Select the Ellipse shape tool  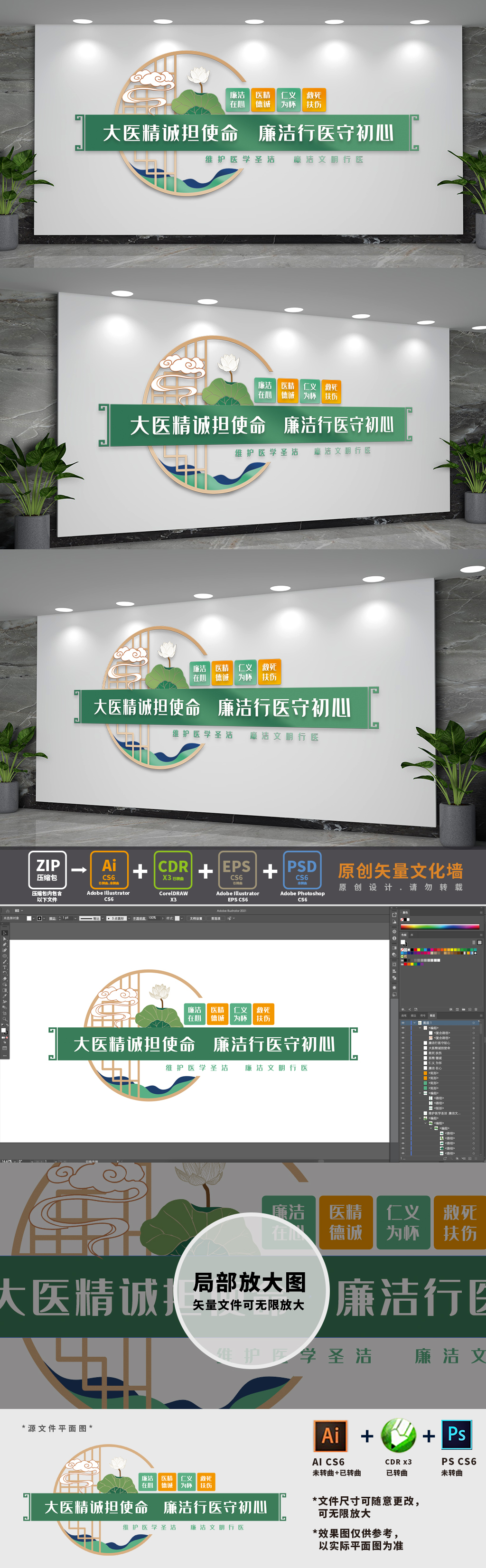[5, 956]
